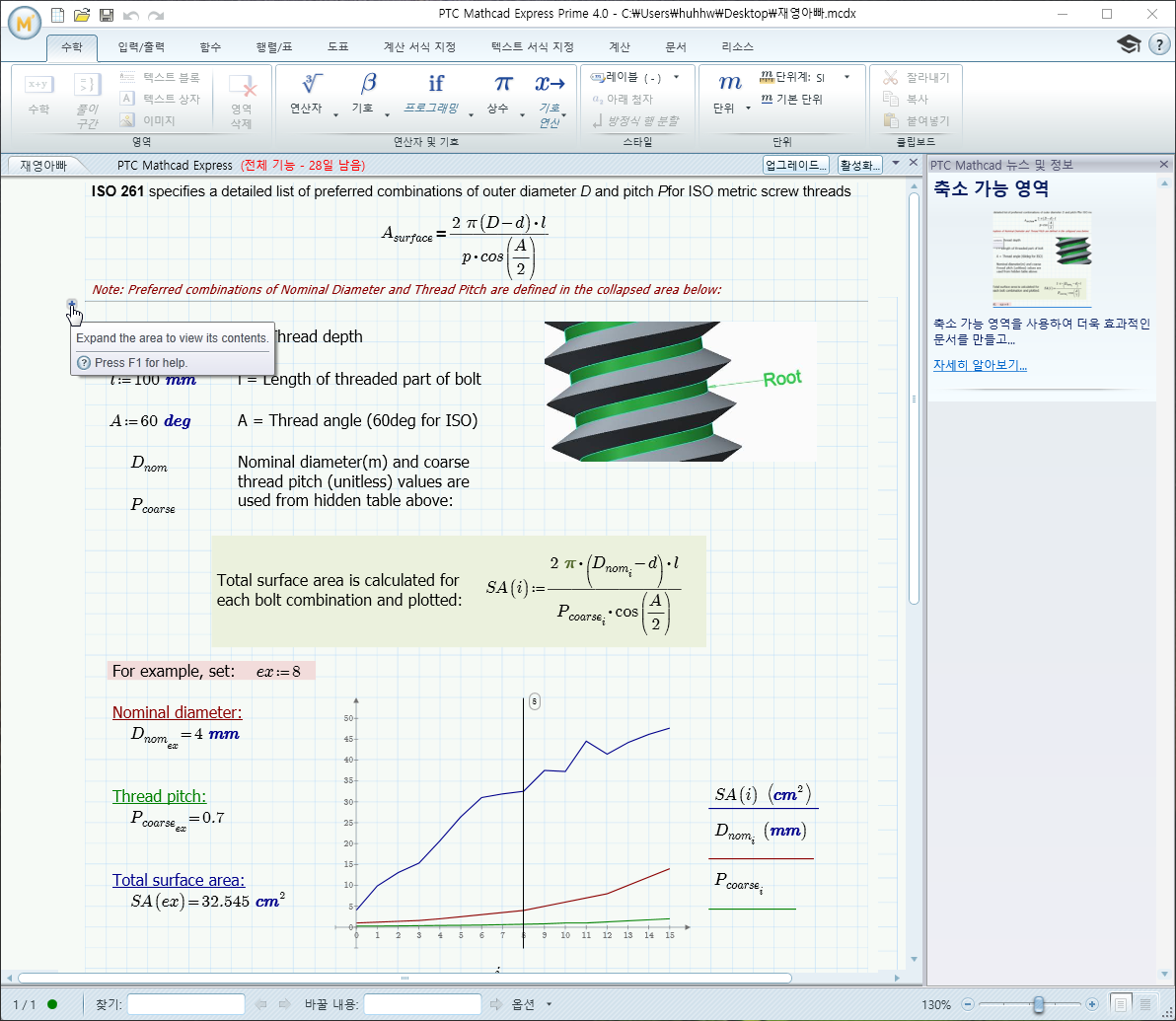Image resolution: width=1176 pixels, height=1021 pixels.
Task: Expand the collapsed area plus button
Action: (72, 304)
